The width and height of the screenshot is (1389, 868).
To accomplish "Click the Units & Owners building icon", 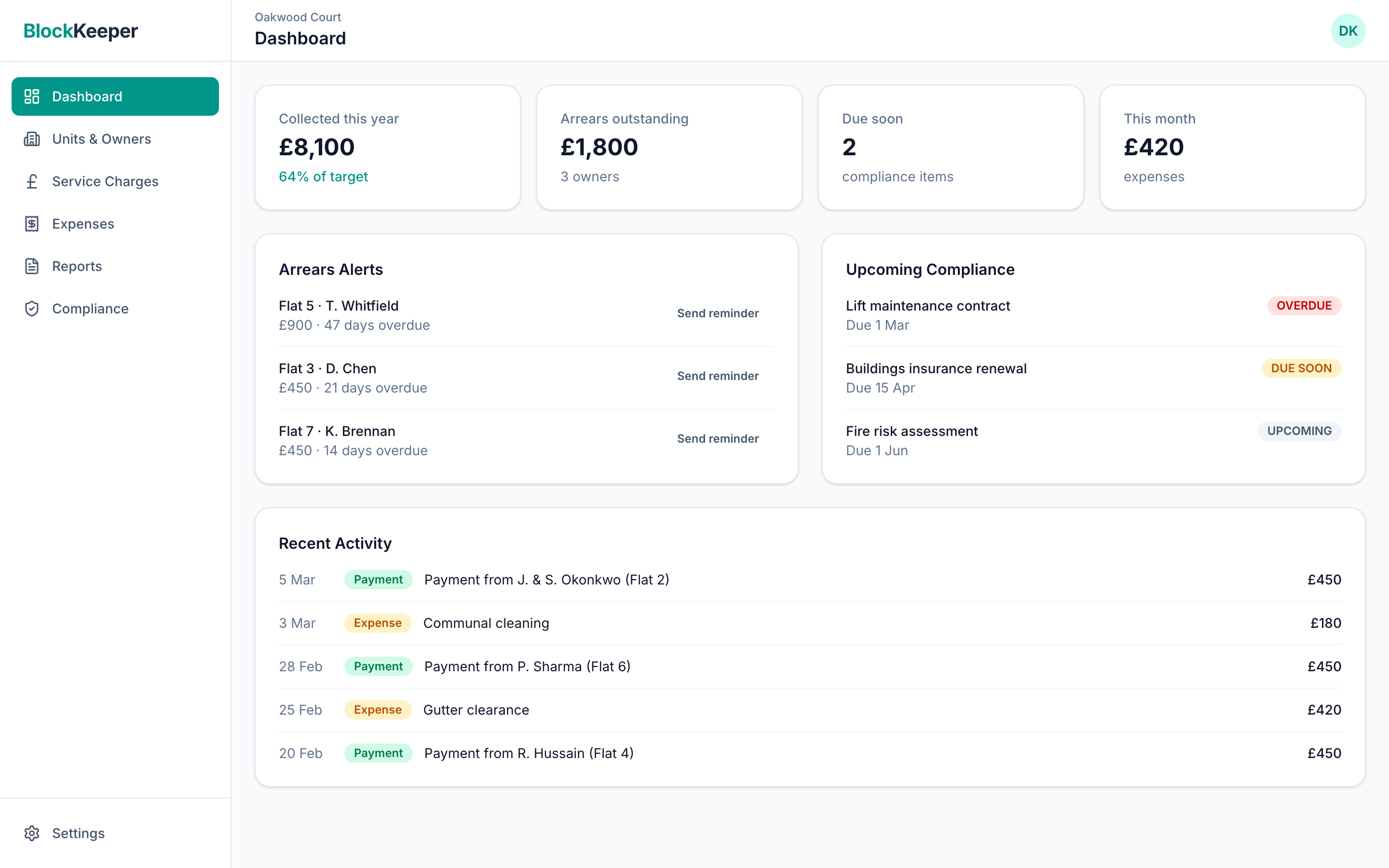I will point(32,139).
